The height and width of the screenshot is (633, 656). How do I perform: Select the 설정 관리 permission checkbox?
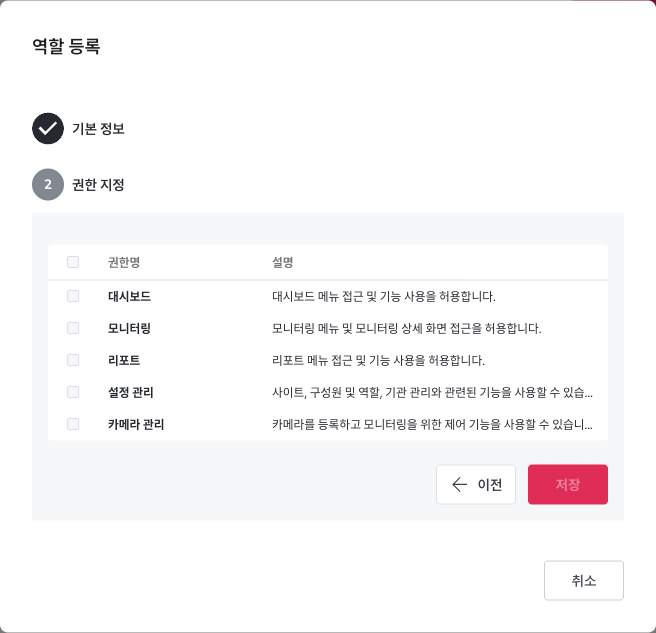pyautogui.click(x=73, y=392)
